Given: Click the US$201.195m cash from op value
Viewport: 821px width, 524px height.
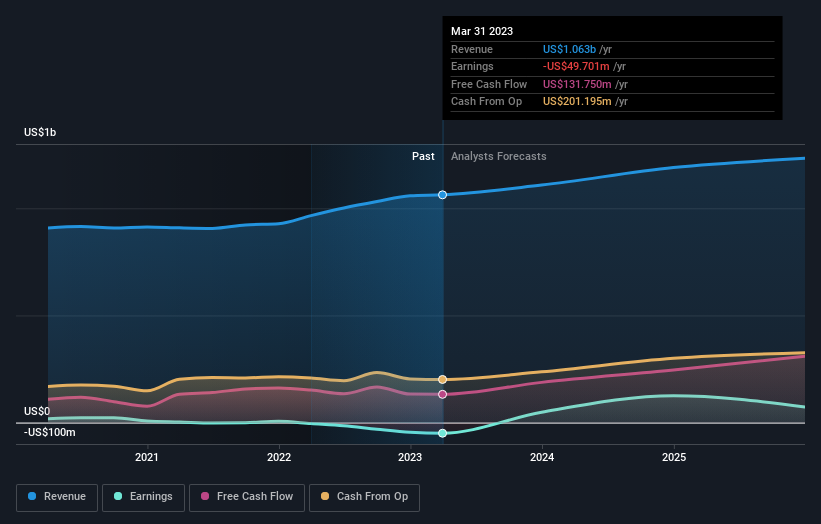Looking at the screenshot, I should pos(577,102).
